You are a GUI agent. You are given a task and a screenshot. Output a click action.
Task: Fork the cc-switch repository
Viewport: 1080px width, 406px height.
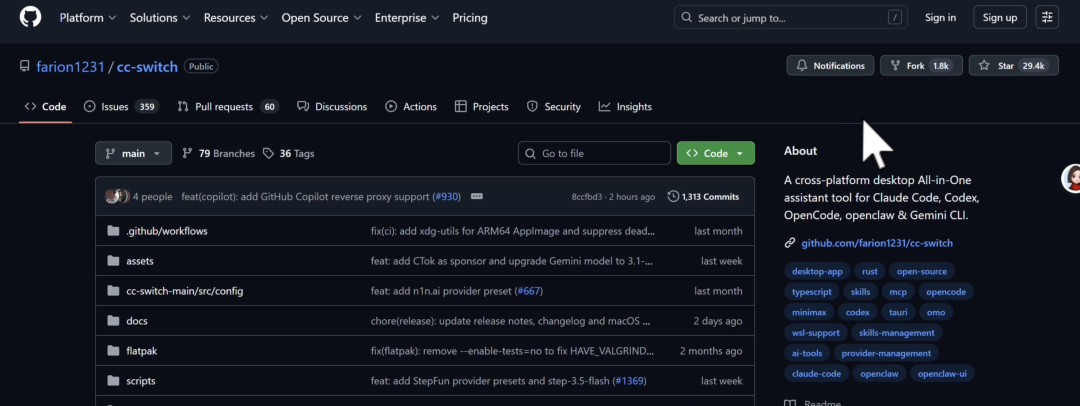pos(920,66)
